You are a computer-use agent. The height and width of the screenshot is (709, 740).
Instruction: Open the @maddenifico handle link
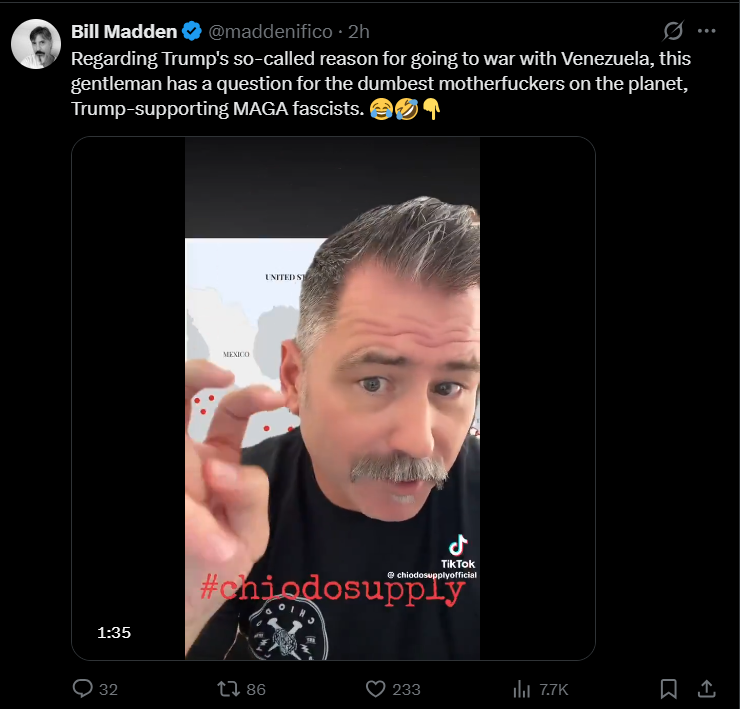[x=270, y=32]
